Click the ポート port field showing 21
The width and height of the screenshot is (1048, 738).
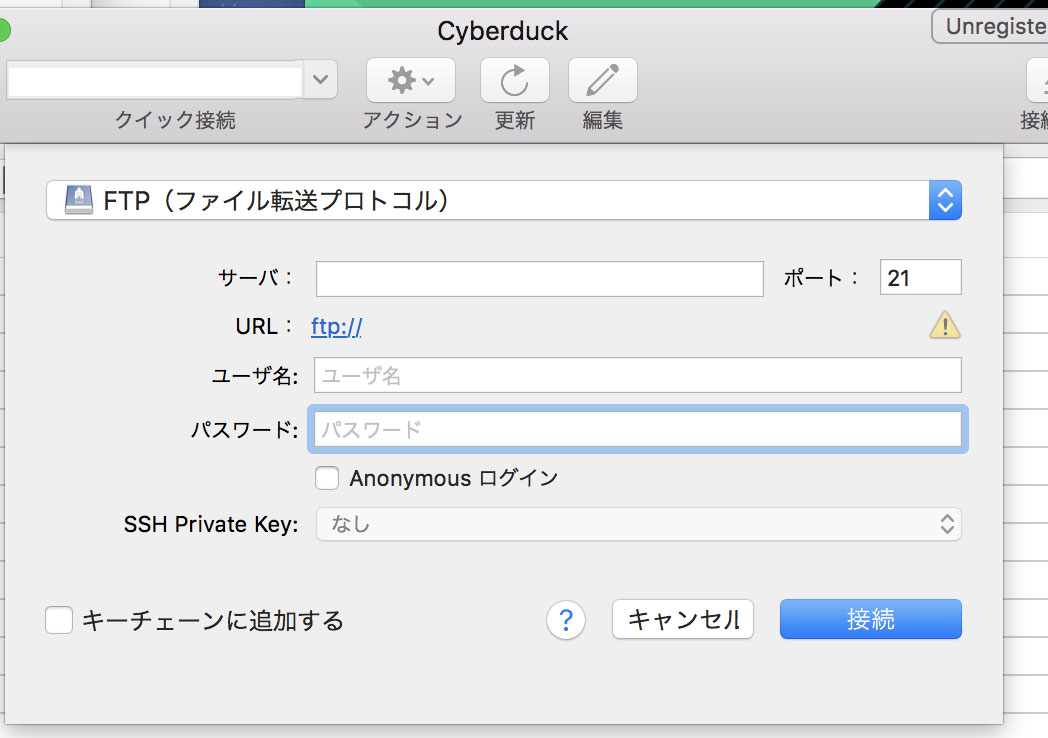(x=920, y=277)
